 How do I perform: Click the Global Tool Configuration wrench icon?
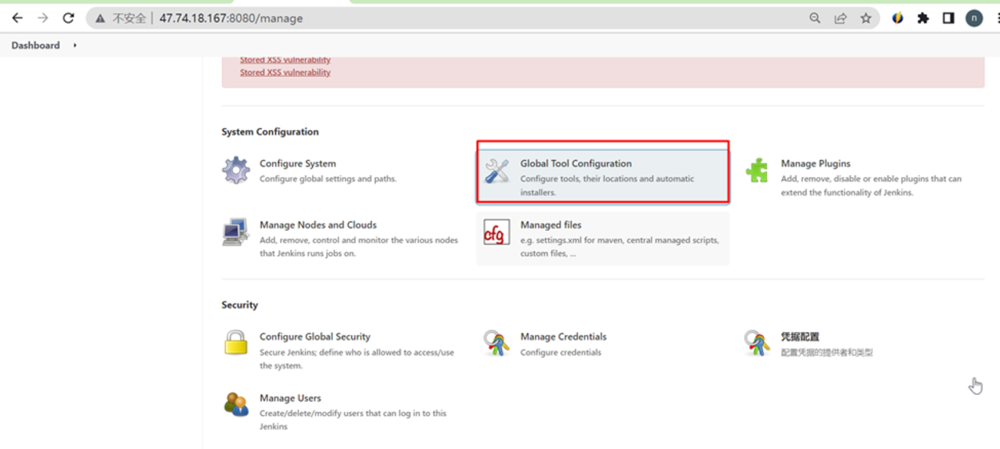[x=497, y=171]
